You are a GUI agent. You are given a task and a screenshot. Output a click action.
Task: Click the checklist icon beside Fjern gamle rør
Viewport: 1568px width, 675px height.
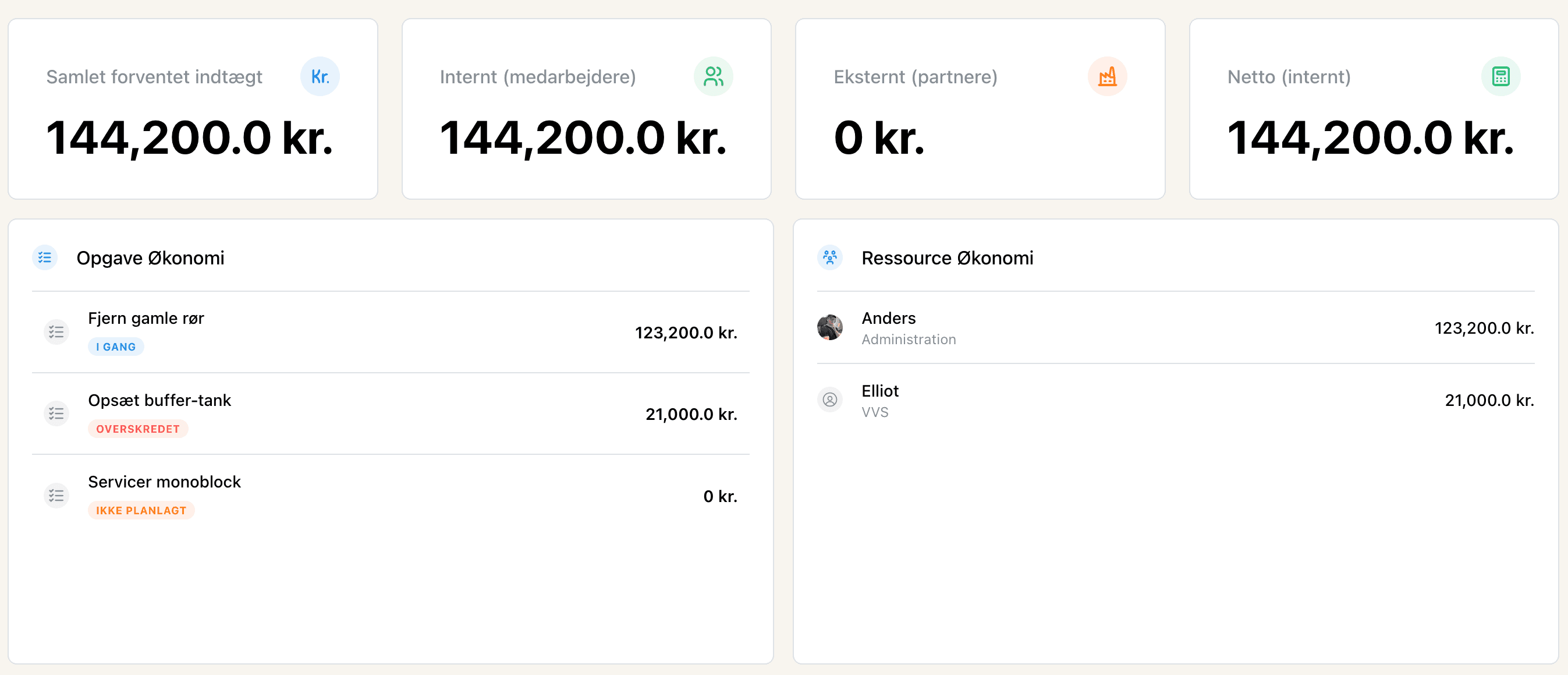tap(56, 332)
